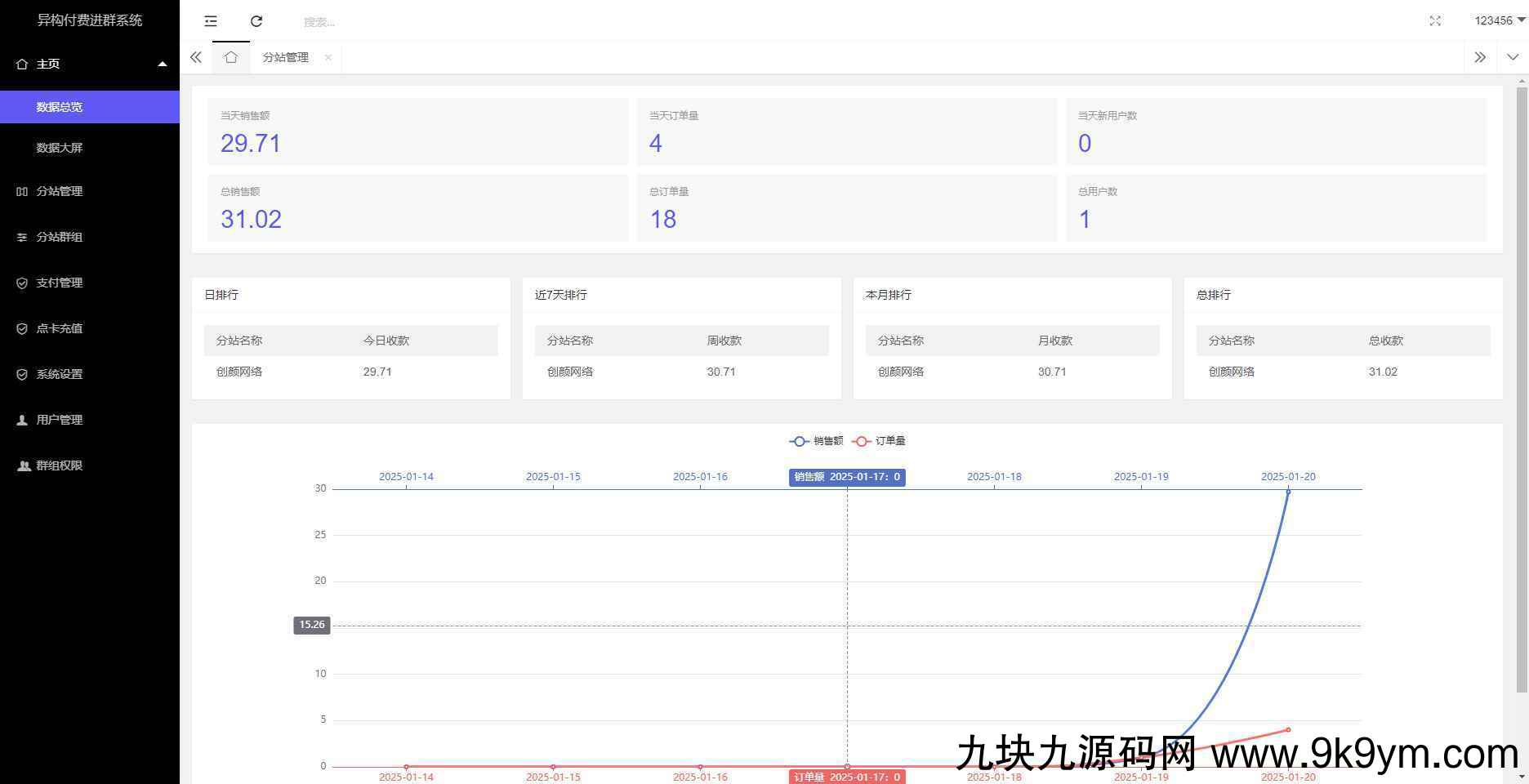Open the home tab icon
The height and width of the screenshot is (784, 1529).
[231, 57]
